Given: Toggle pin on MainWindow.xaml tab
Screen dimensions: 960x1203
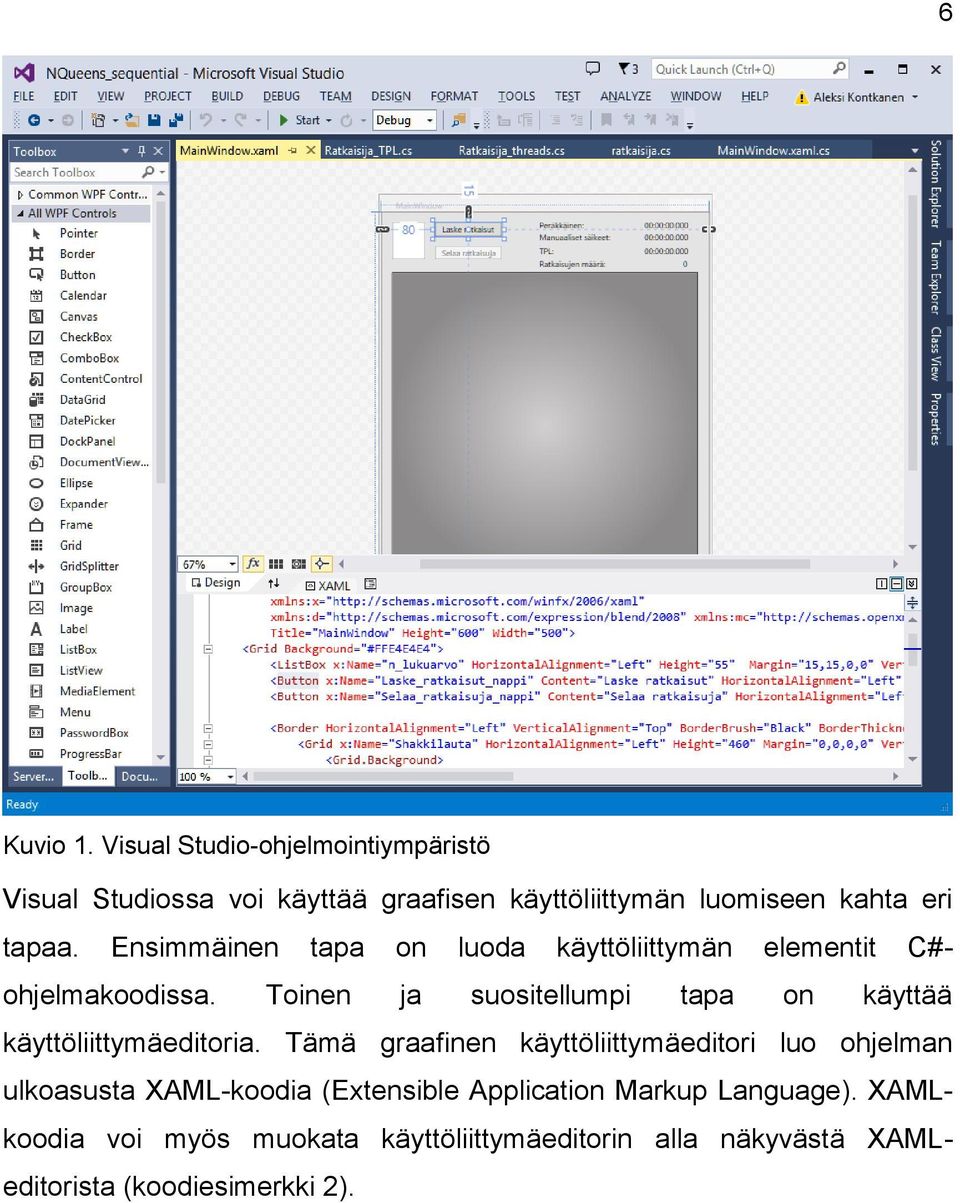Looking at the screenshot, I should (292, 151).
